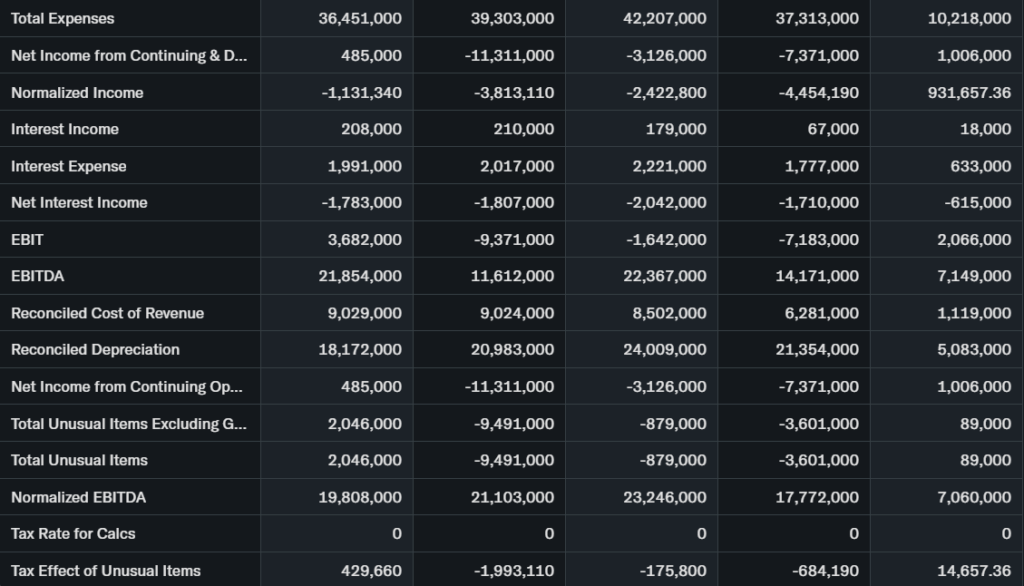Click the EBITDA value 22,367,000
Screen dimensions: 1024x586
(x=664, y=276)
